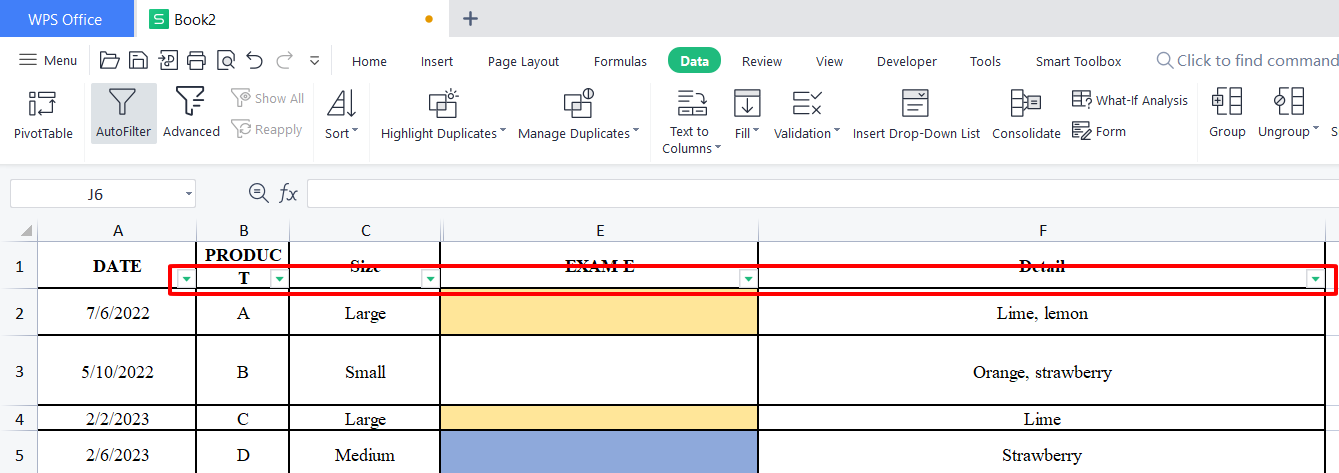The width and height of the screenshot is (1339, 473).
Task: Click the Save icon
Action: click(x=139, y=61)
